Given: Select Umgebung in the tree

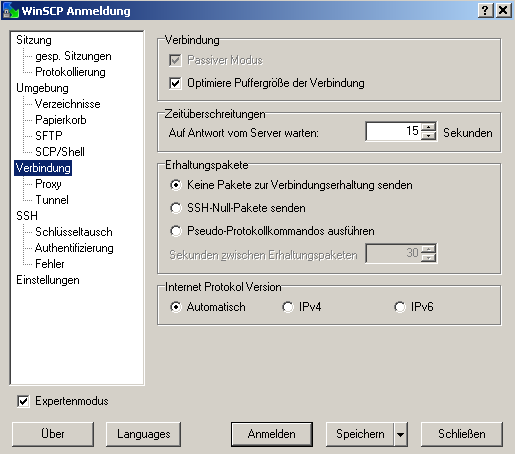Looking at the screenshot, I should (x=42, y=88).
